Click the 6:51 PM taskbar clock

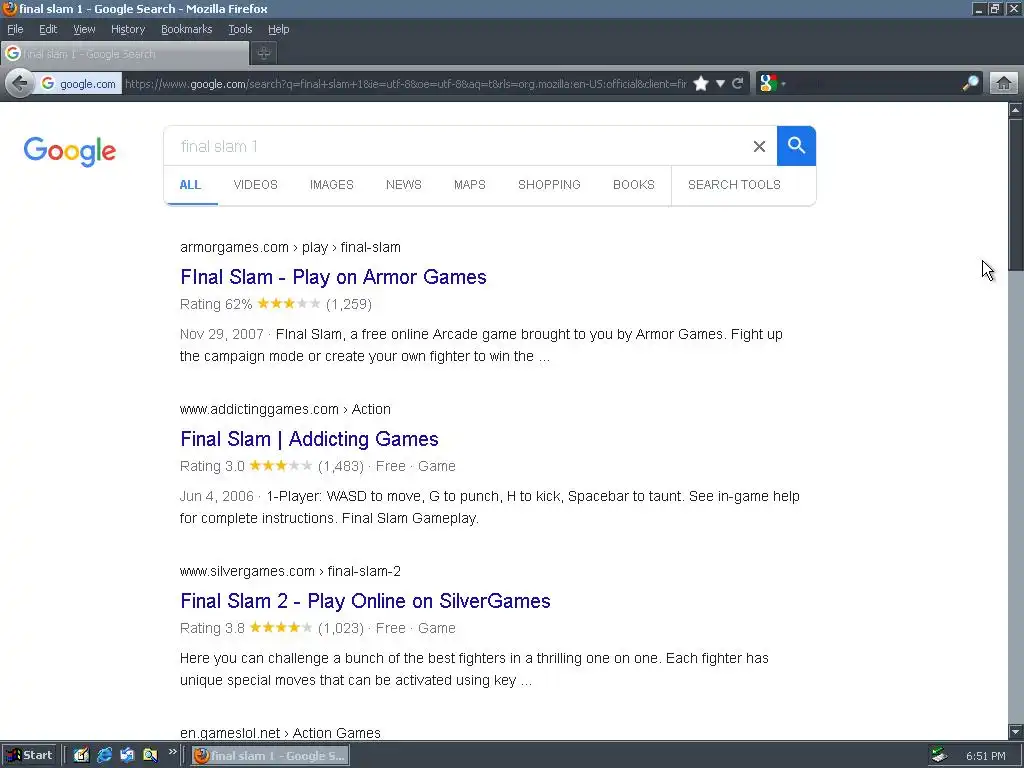tap(985, 756)
